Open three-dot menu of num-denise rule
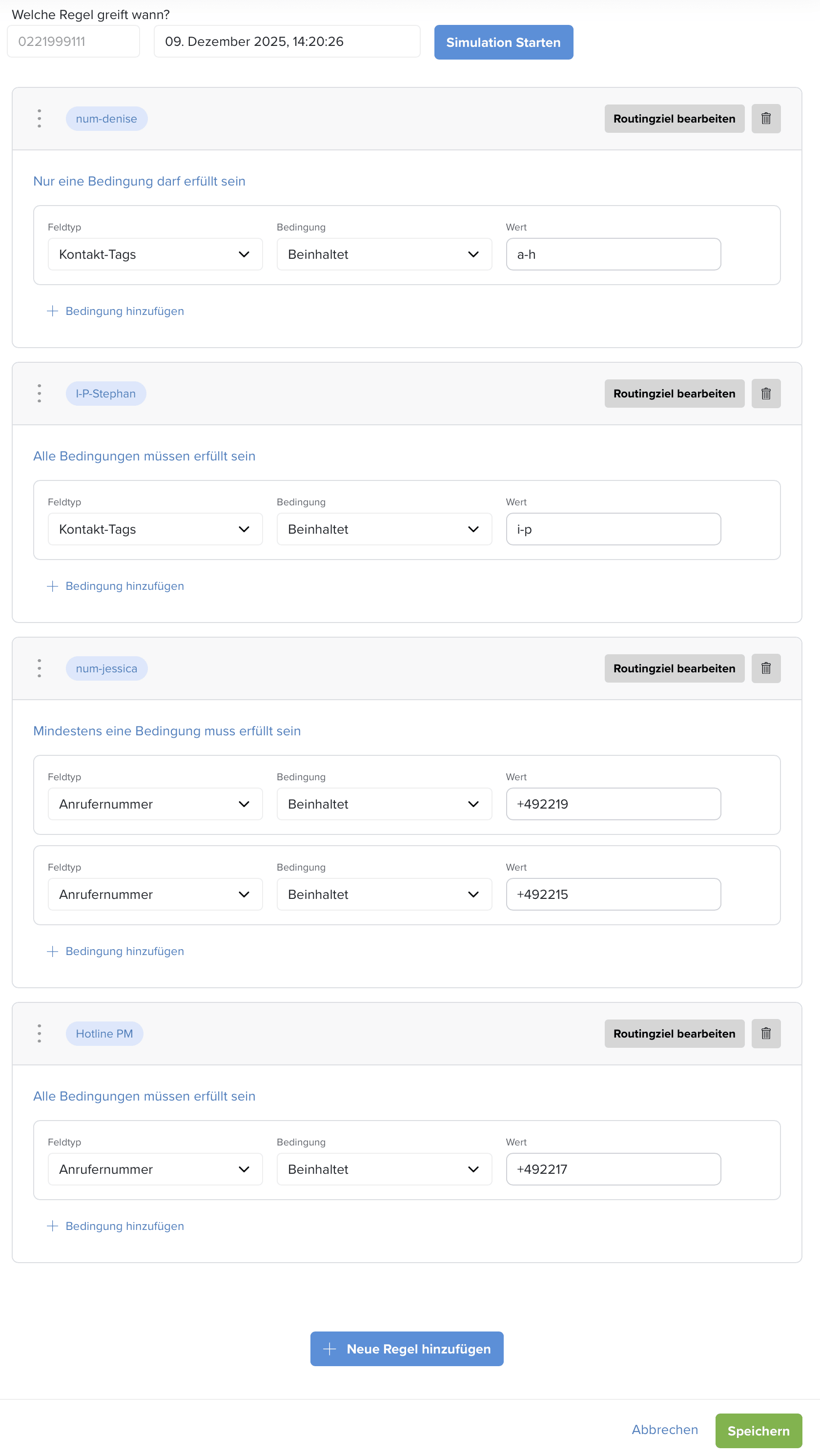 pyautogui.click(x=39, y=119)
